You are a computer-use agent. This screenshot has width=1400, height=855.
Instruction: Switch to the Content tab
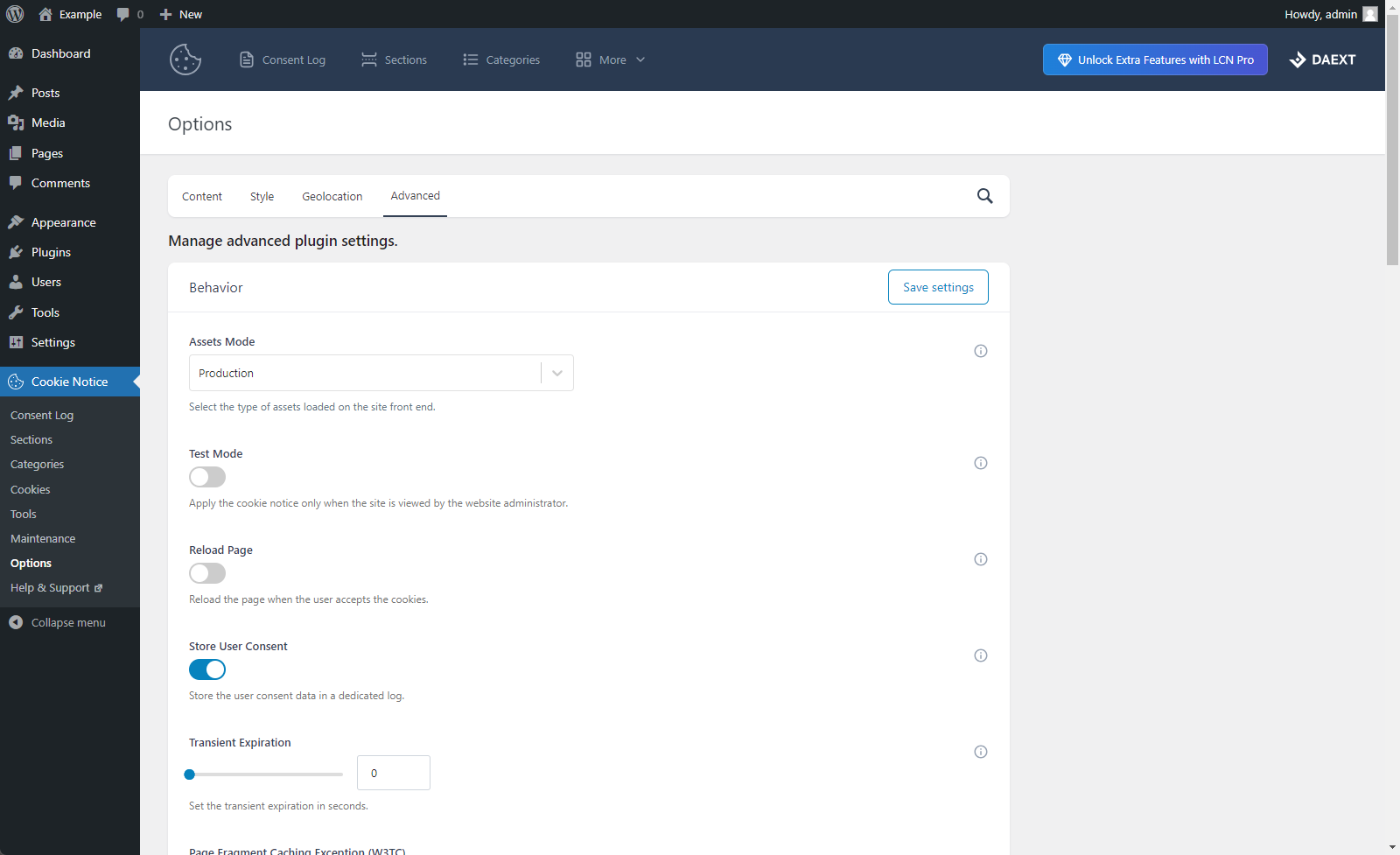202,196
